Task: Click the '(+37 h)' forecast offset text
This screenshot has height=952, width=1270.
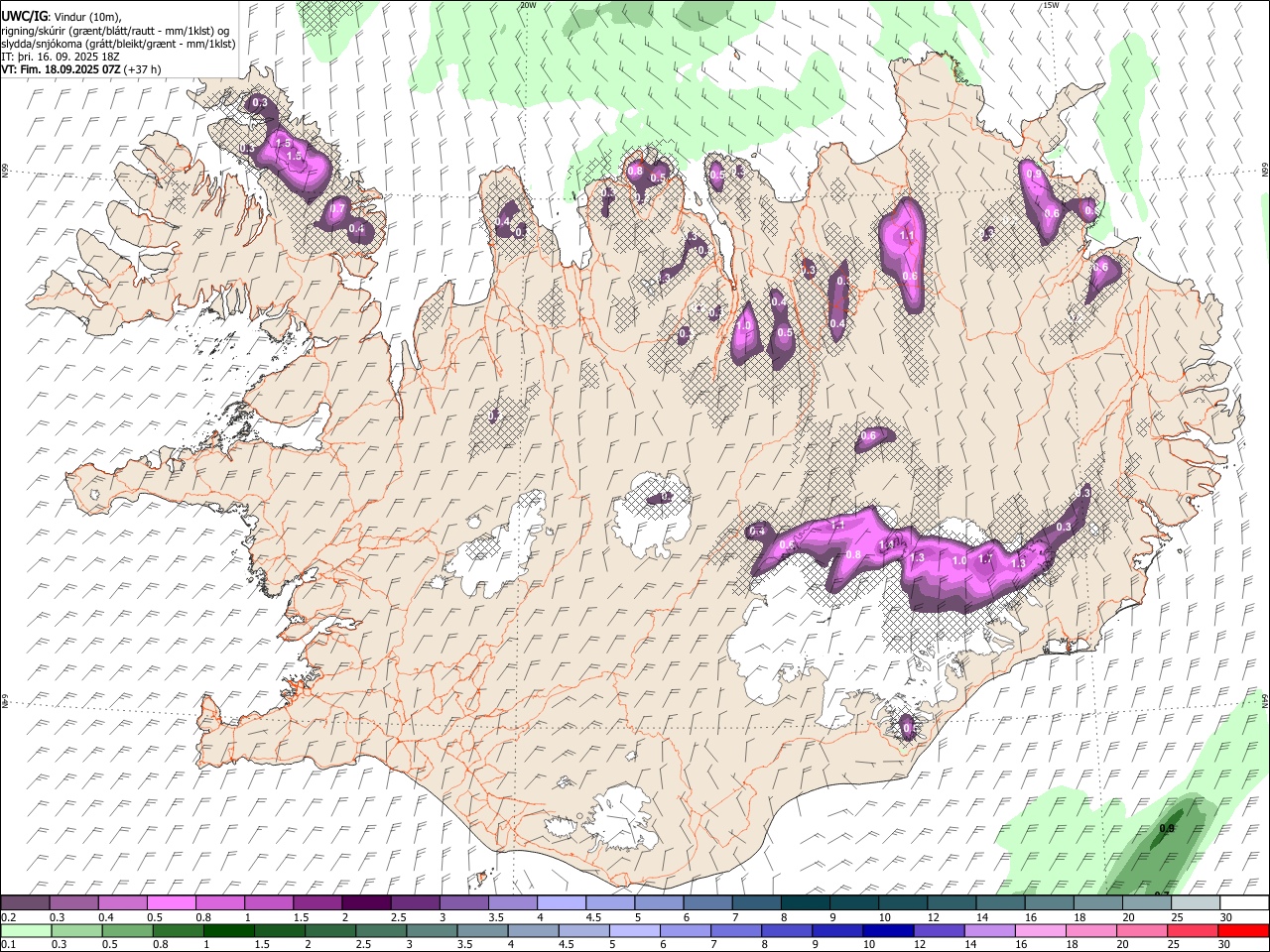Action: 143,69
